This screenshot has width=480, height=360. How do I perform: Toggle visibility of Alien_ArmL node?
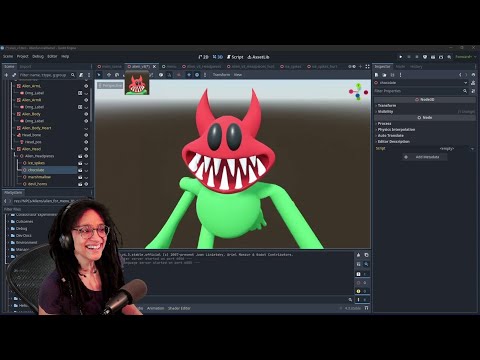point(86,86)
